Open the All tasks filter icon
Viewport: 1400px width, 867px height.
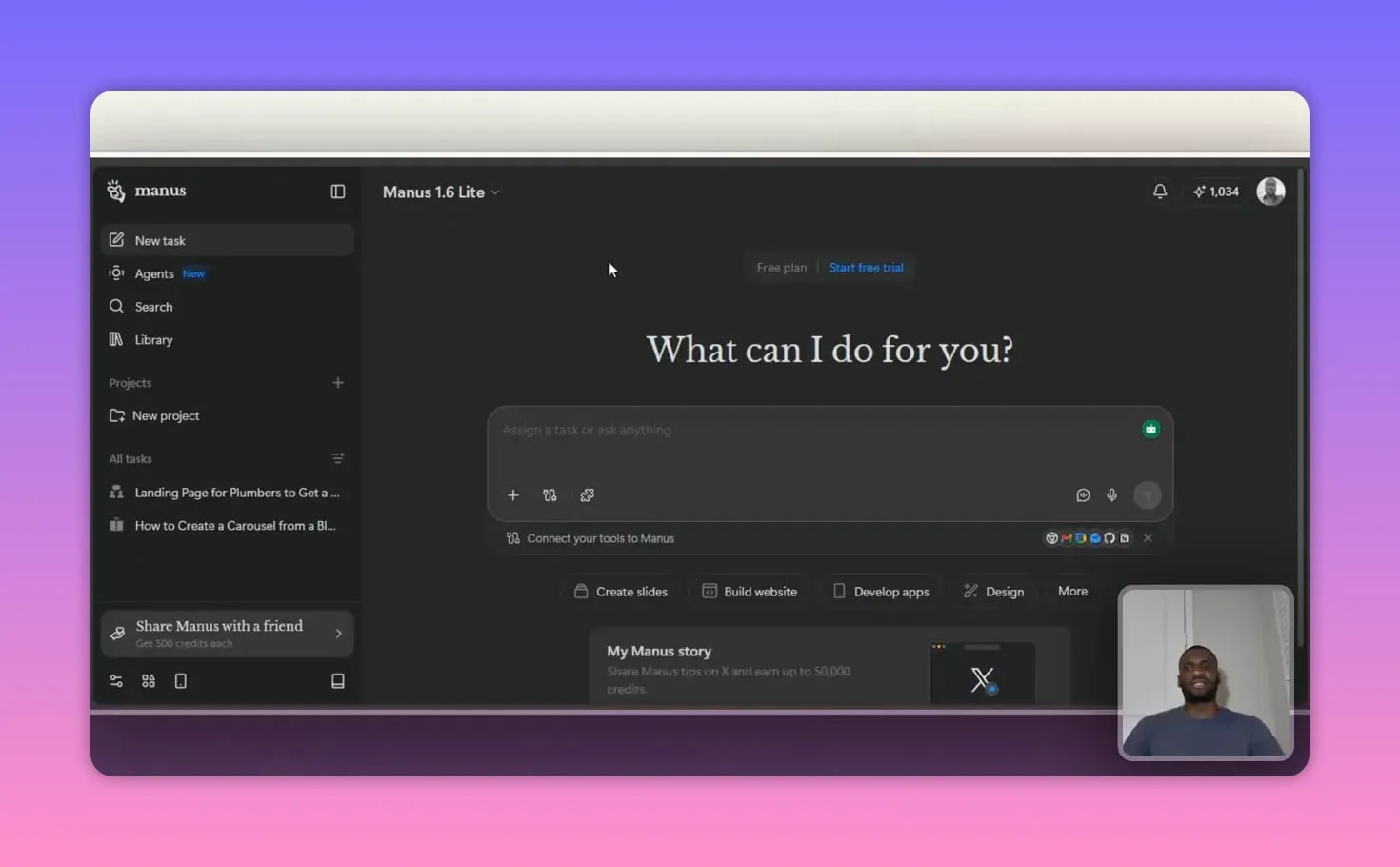tap(337, 458)
